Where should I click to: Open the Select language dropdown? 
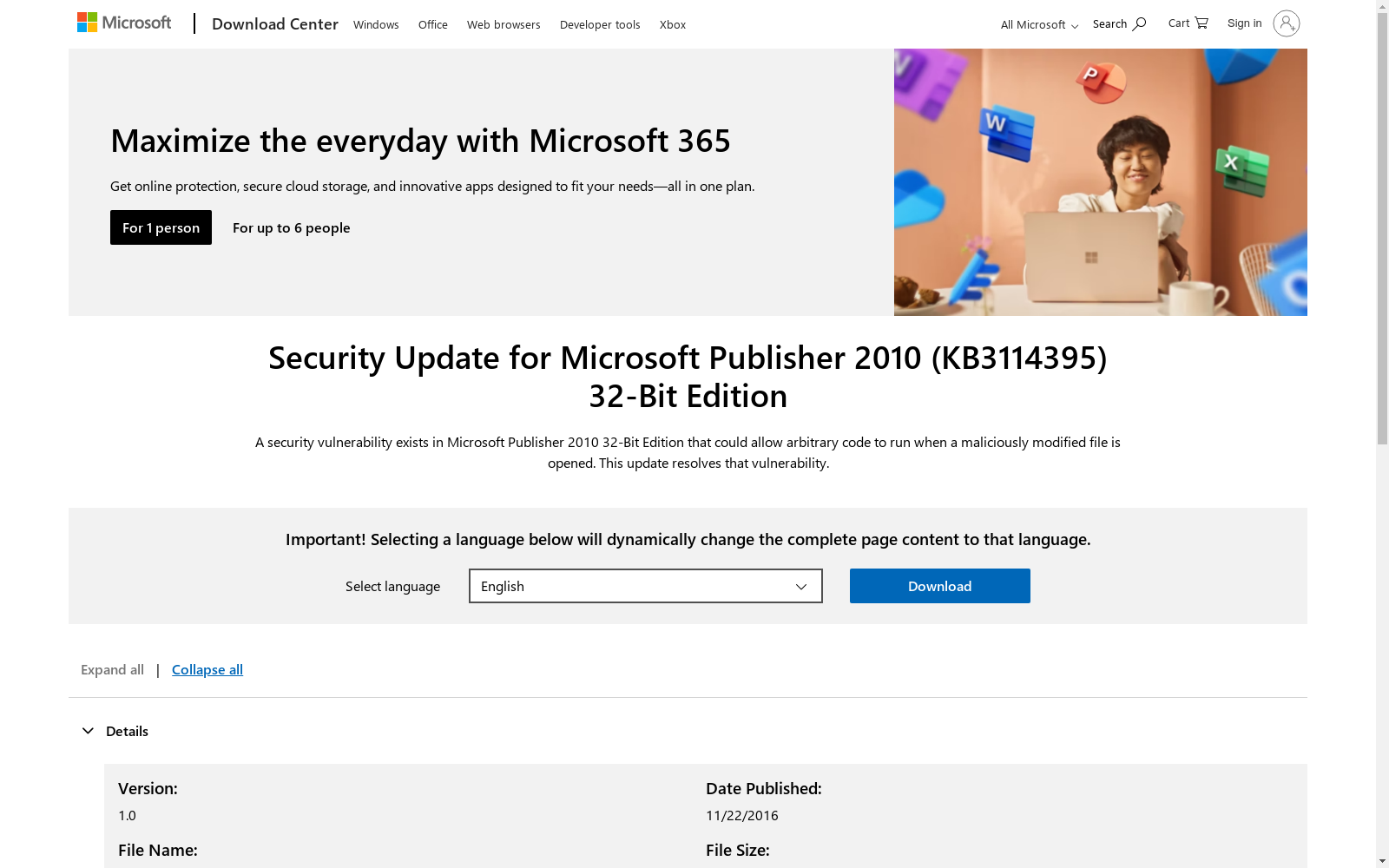(x=645, y=586)
